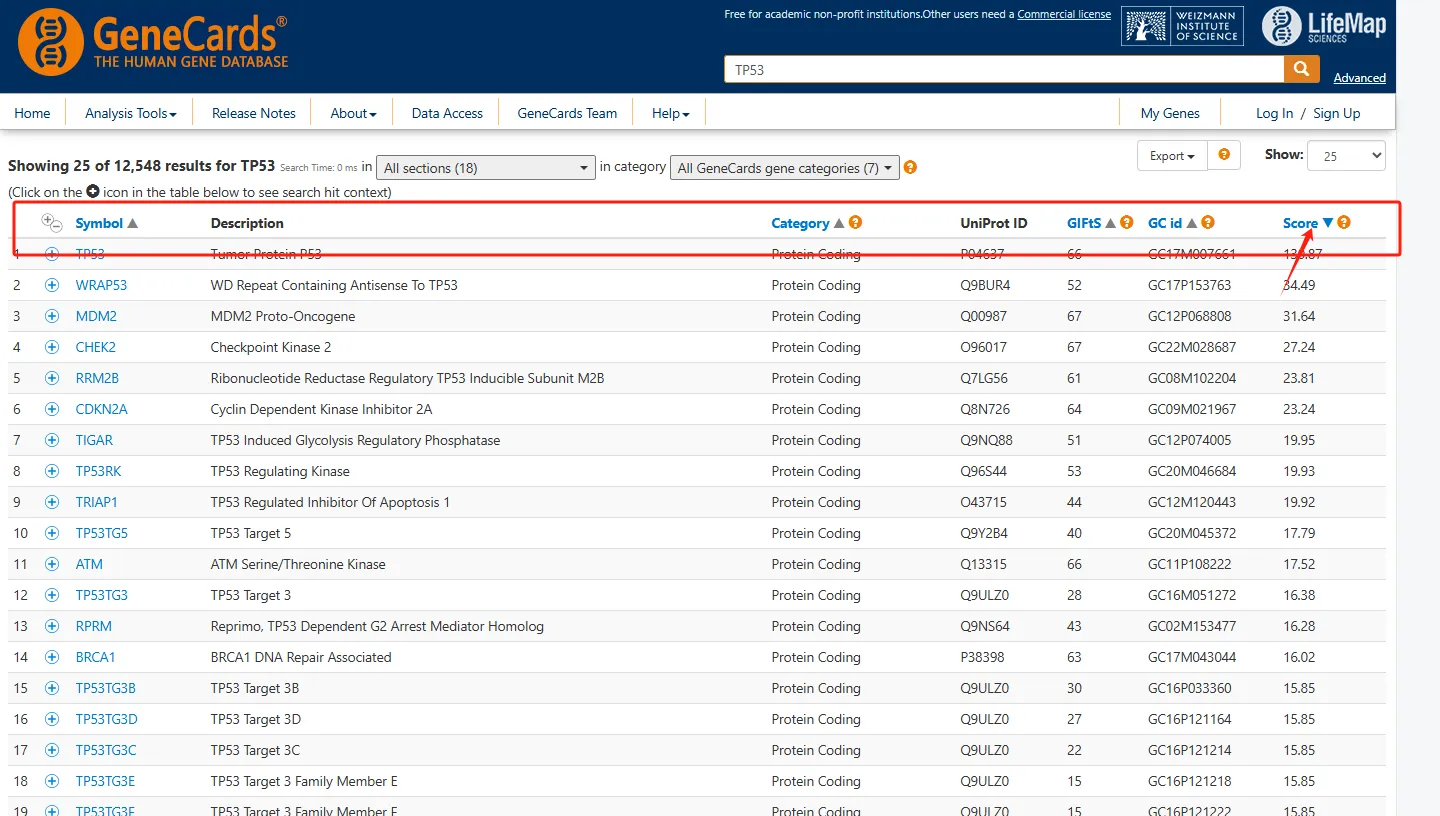
Task: Click the expand/collapse all rows icon
Action: pyautogui.click(x=52, y=223)
